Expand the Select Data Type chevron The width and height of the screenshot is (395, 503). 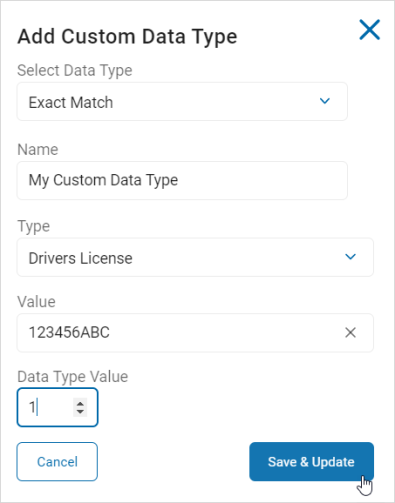(x=325, y=101)
